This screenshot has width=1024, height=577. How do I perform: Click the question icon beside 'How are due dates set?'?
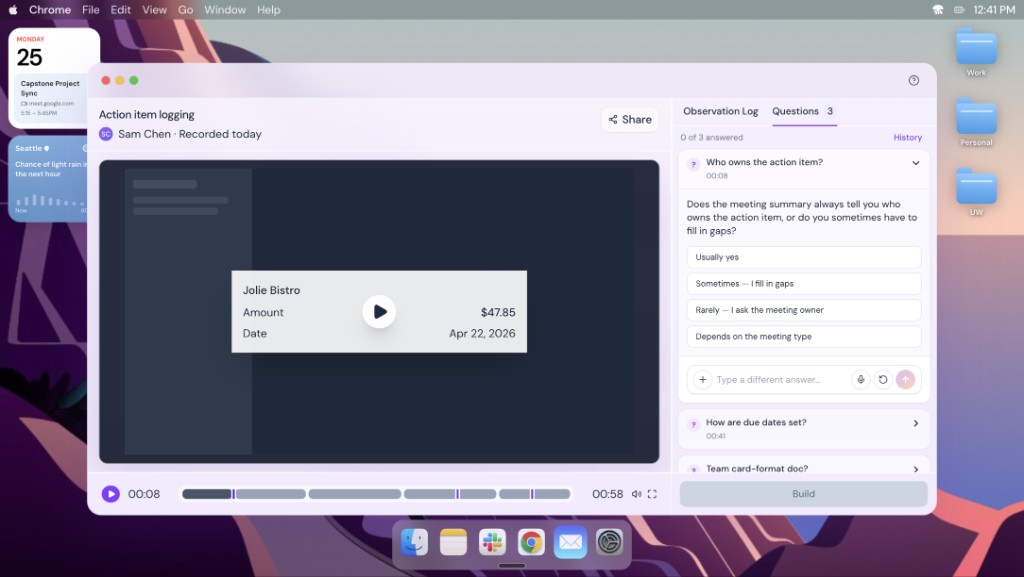(x=694, y=425)
